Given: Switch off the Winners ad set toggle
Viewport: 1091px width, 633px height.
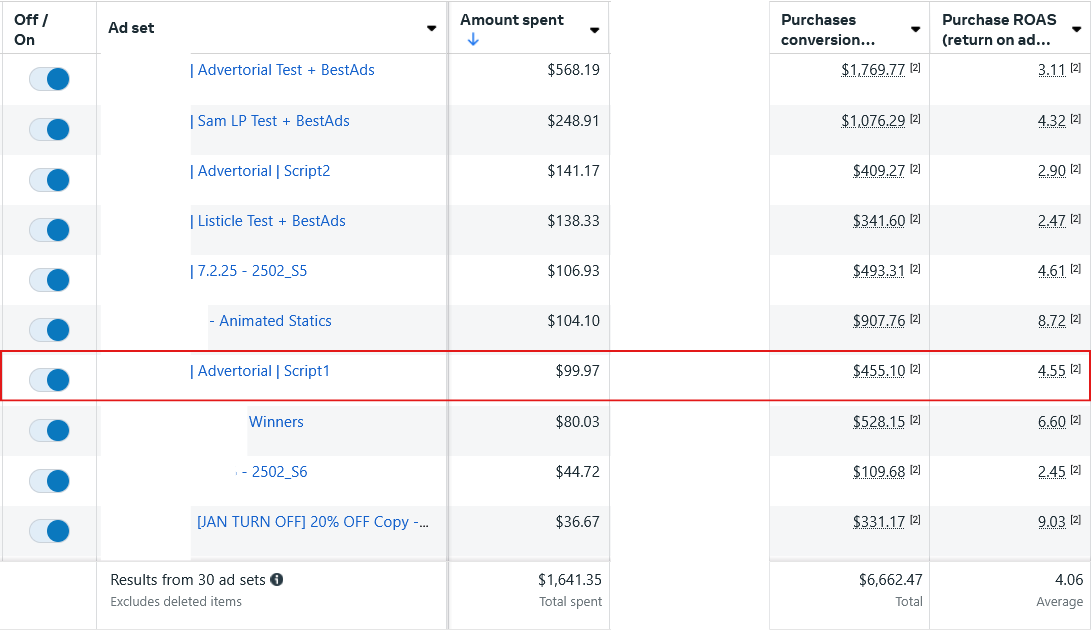Looking at the screenshot, I should (x=49, y=430).
